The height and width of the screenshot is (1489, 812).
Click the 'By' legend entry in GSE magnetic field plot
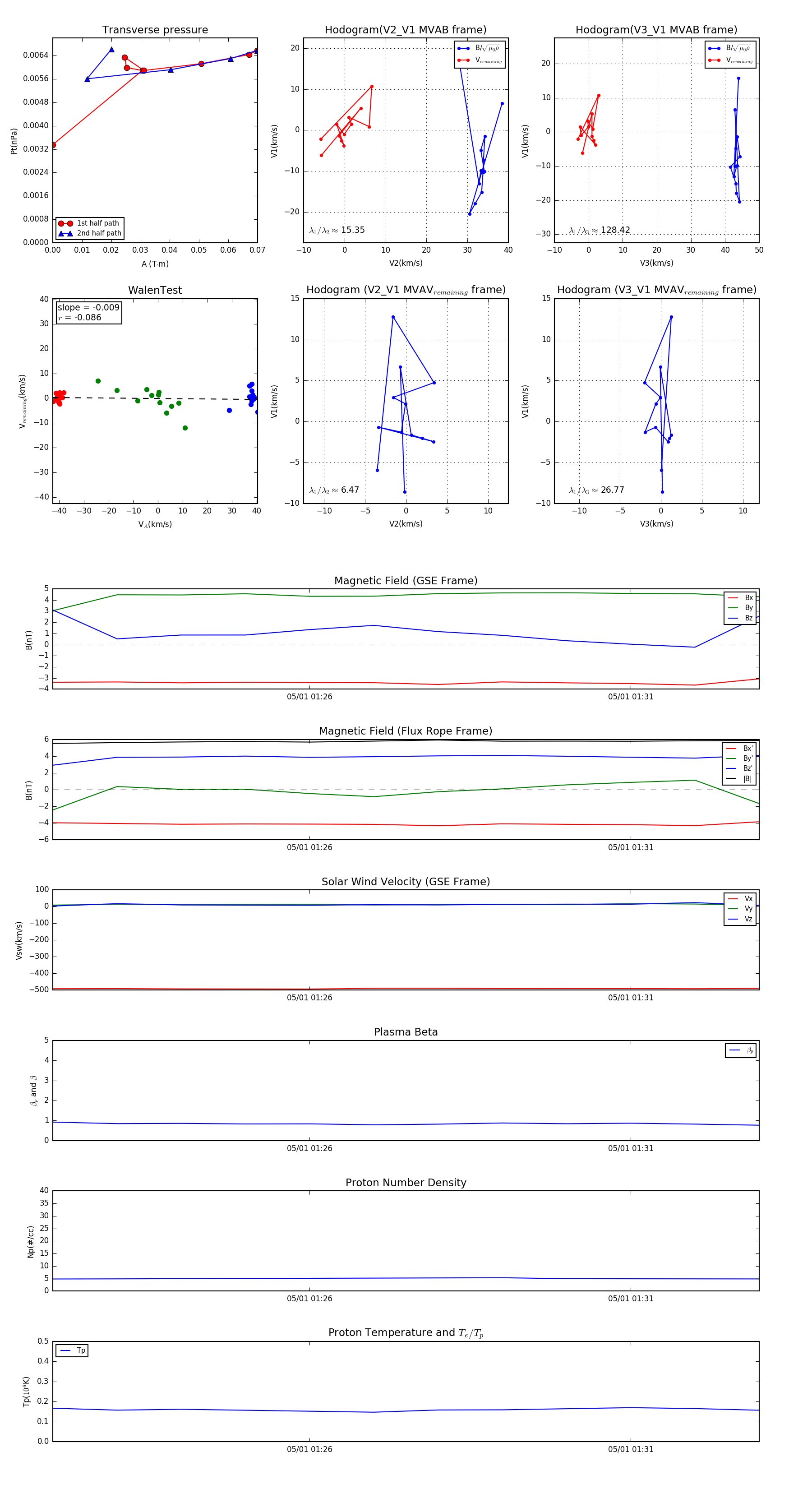tap(740, 607)
